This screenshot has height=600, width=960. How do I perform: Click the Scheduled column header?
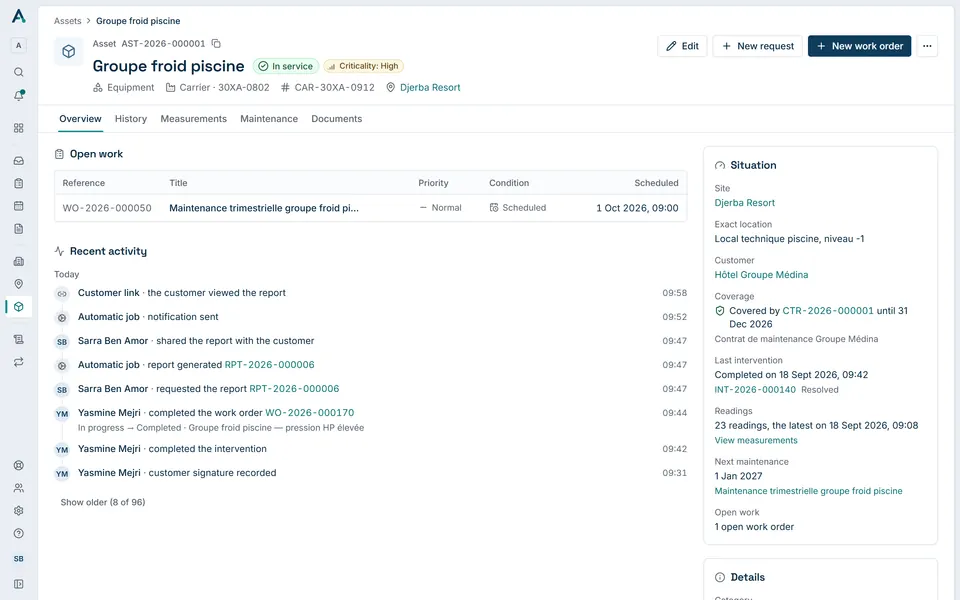(x=656, y=183)
